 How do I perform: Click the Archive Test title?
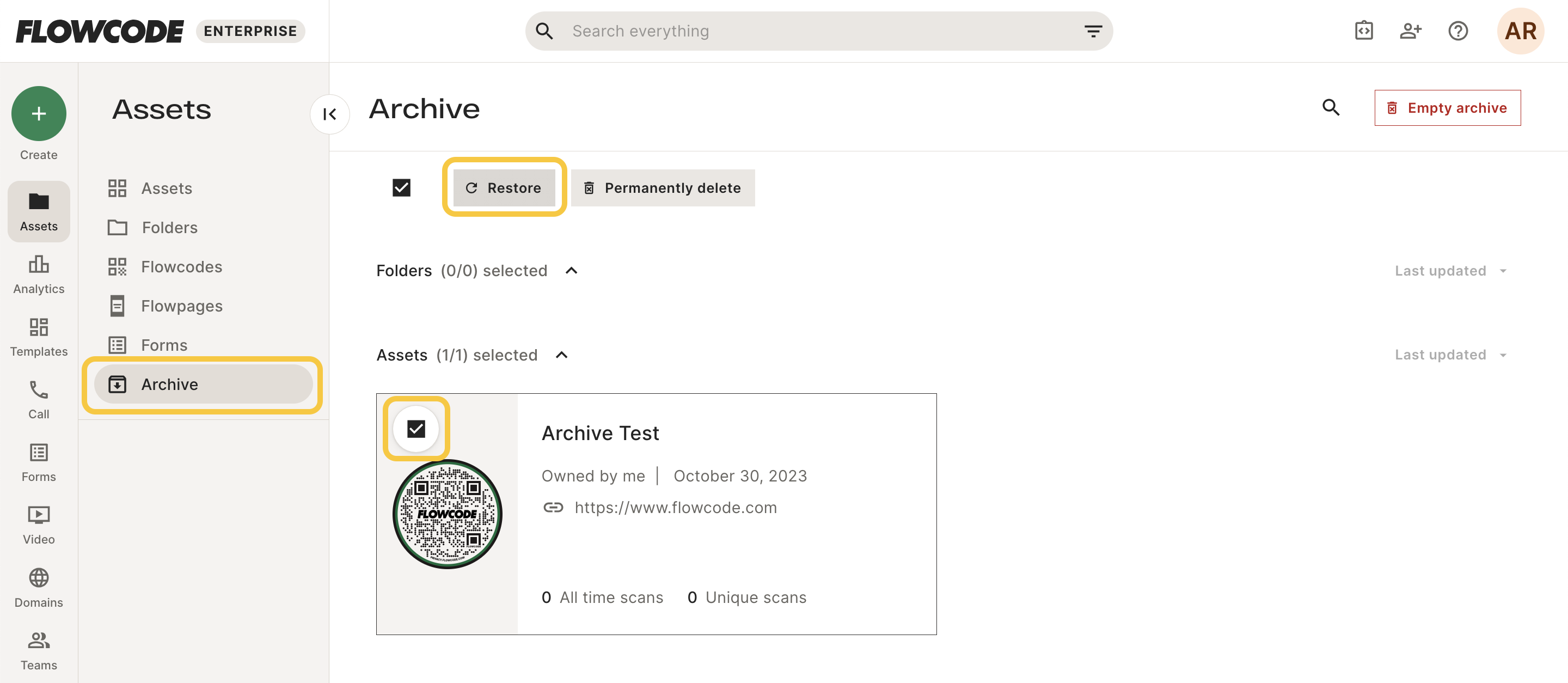pos(600,433)
